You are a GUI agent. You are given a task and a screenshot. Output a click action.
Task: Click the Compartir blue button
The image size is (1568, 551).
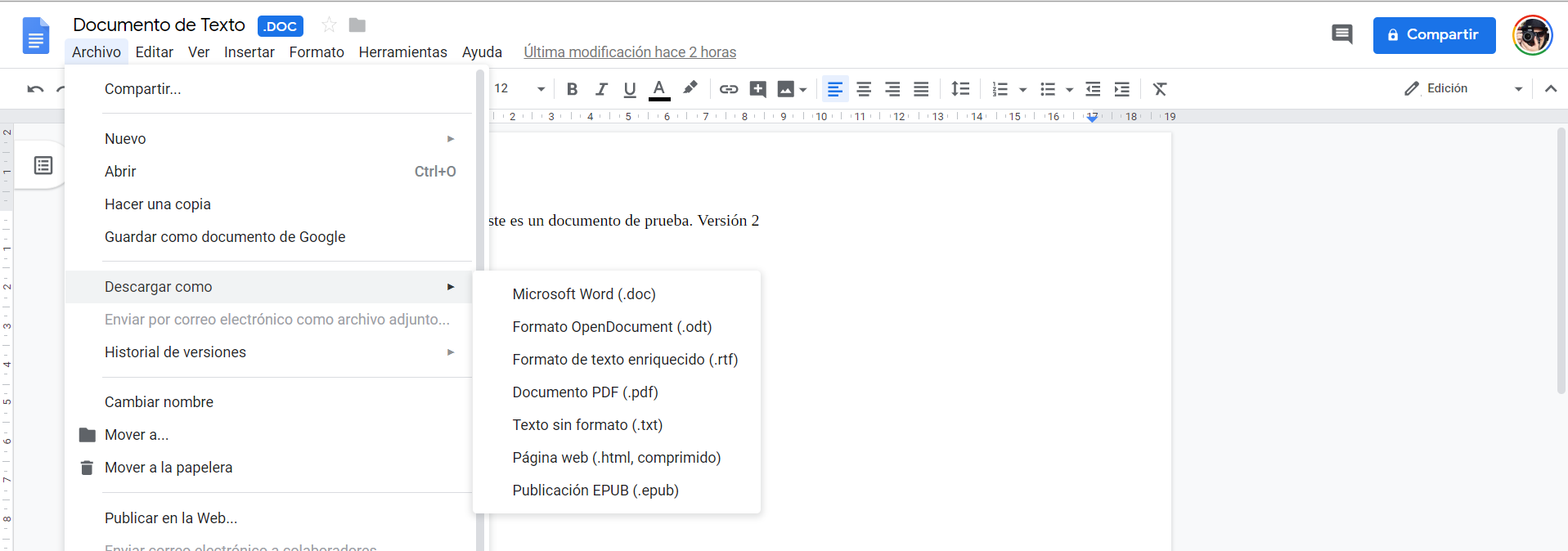(x=1434, y=35)
